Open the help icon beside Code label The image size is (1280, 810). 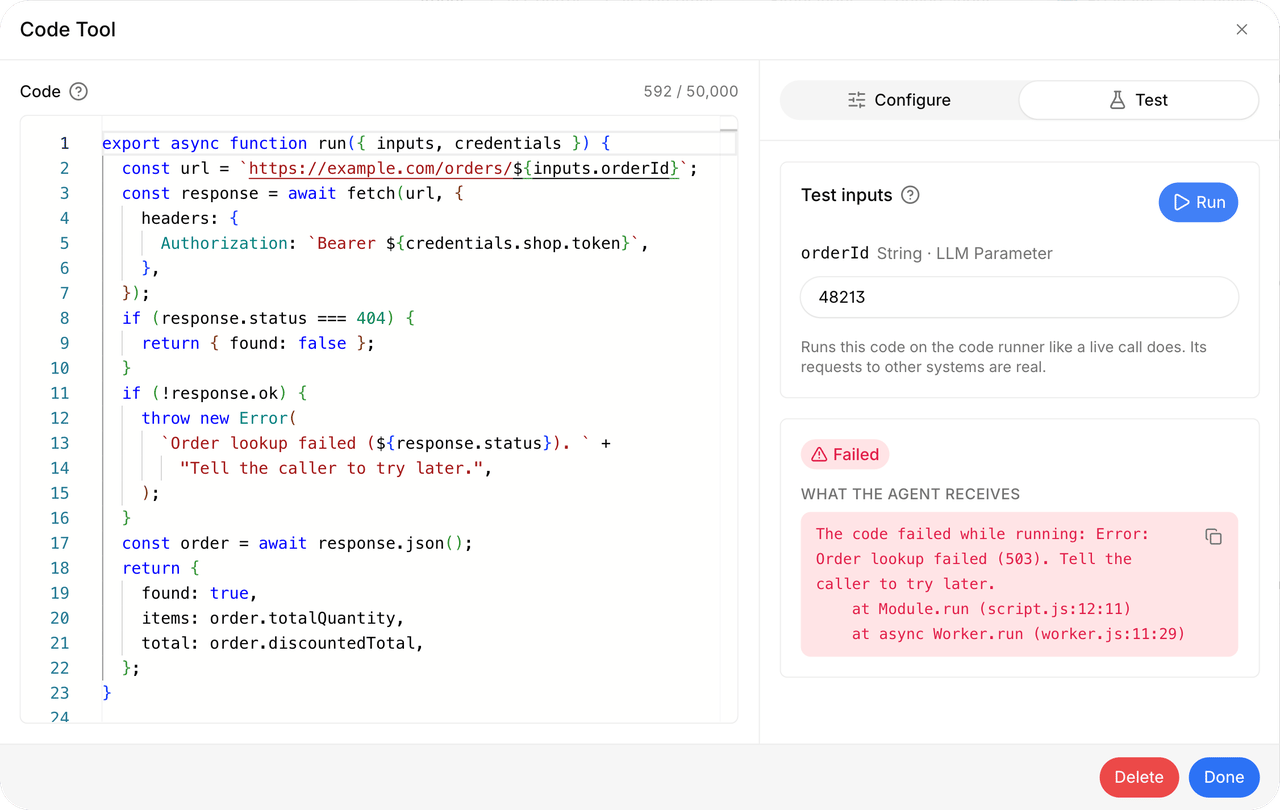[78, 91]
